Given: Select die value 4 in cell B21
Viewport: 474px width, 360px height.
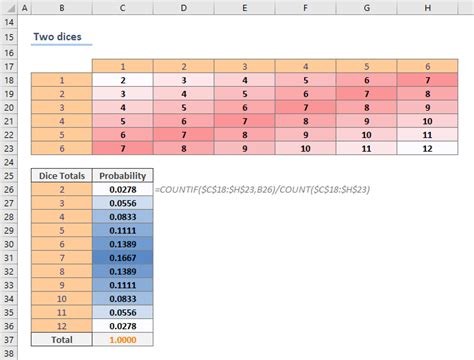Looking at the screenshot, I should 62,121.
